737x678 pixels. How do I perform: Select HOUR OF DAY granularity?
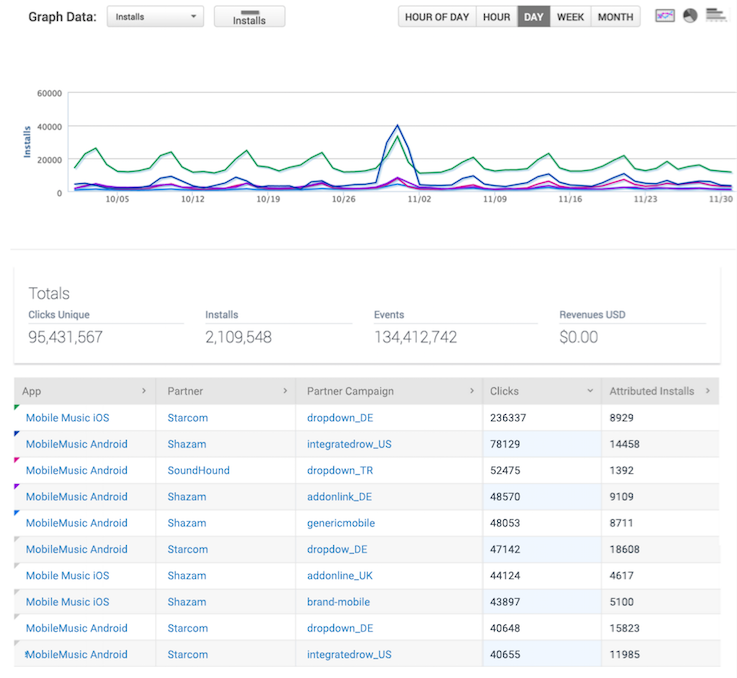click(437, 17)
